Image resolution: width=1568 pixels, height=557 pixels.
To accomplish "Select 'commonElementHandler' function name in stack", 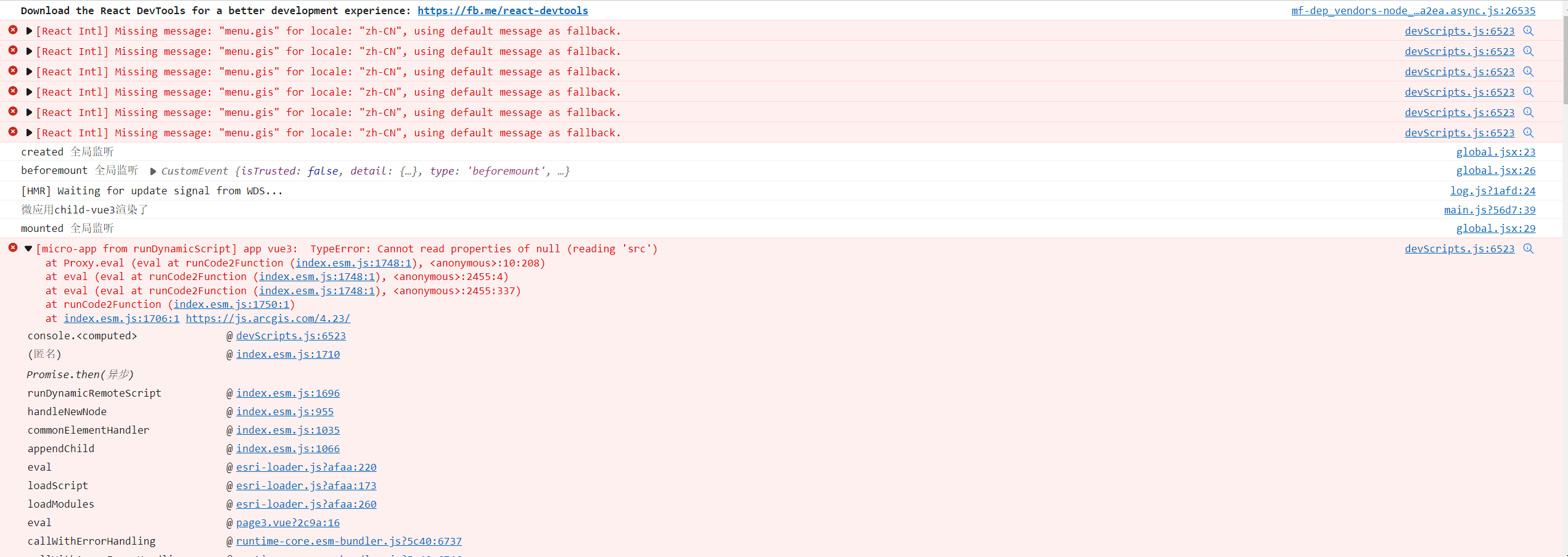I will (88, 430).
